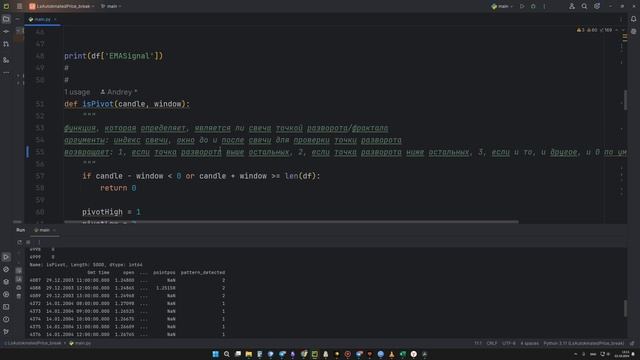Image resolution: width=640 pixels, height=360 pixels.
Task: Run the main configuration
Action: [522, 7]
